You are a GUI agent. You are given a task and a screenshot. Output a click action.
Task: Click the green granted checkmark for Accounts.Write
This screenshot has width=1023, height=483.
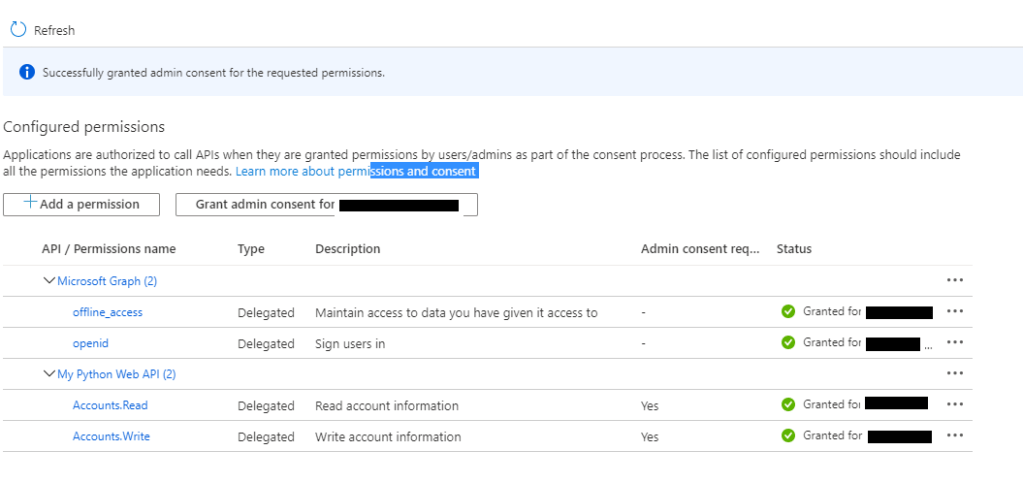(x=788, y=436)
